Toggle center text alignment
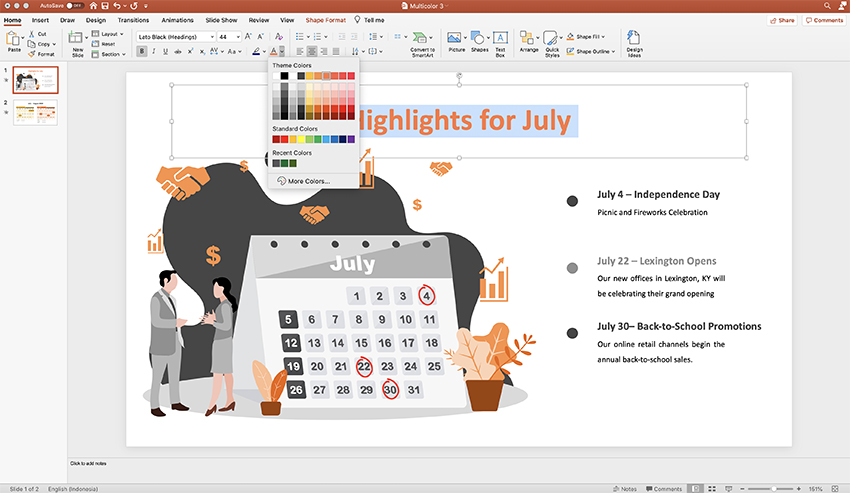 pyautogui.click(x=312, y=51)
